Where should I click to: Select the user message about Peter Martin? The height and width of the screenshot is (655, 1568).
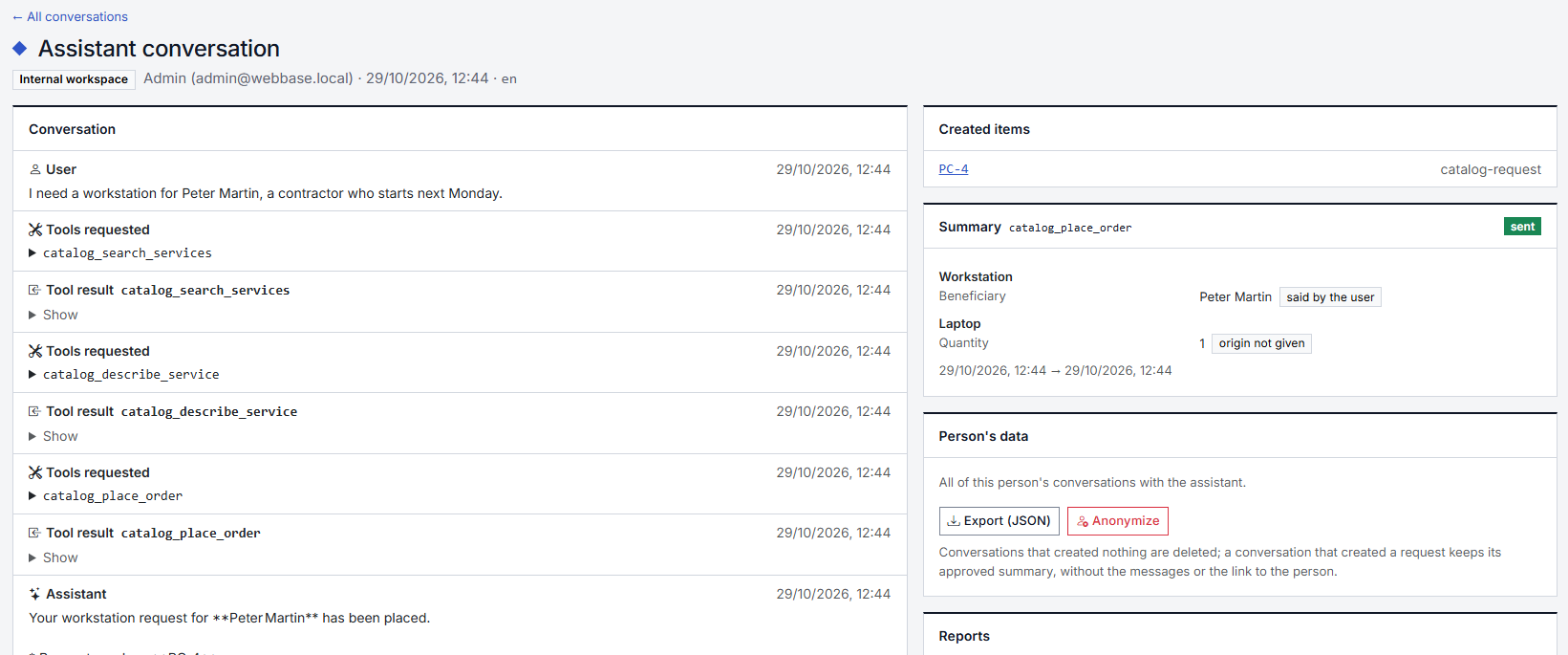[265, 193]
